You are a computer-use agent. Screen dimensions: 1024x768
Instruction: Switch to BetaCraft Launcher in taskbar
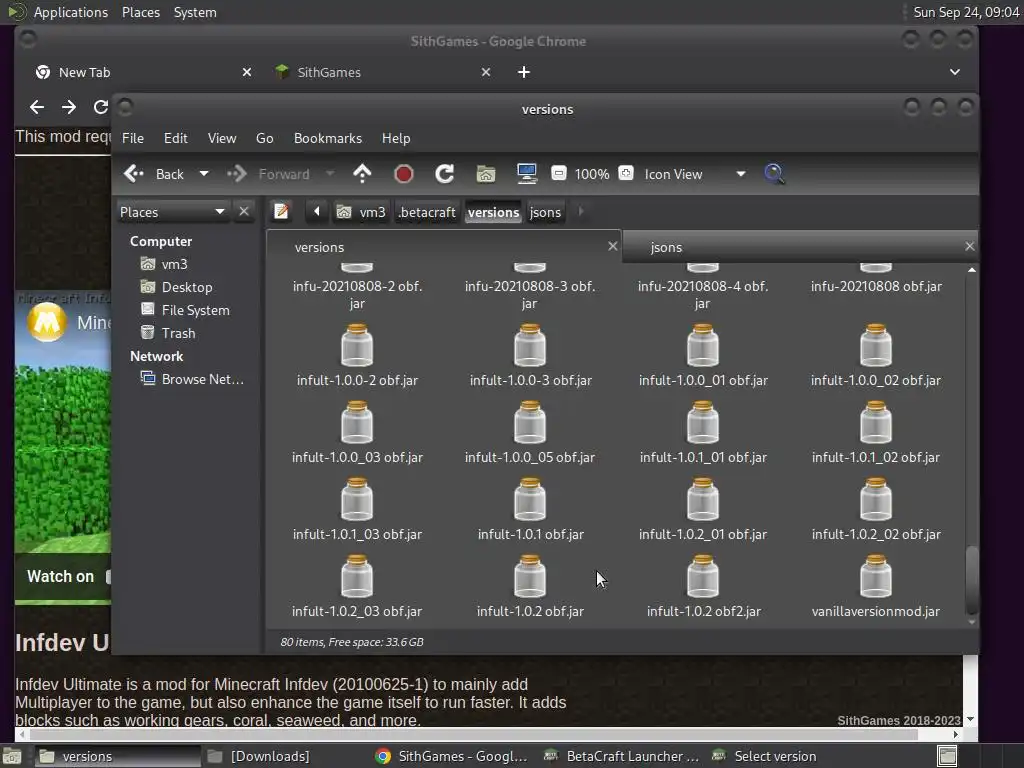[x=622, y=756]
